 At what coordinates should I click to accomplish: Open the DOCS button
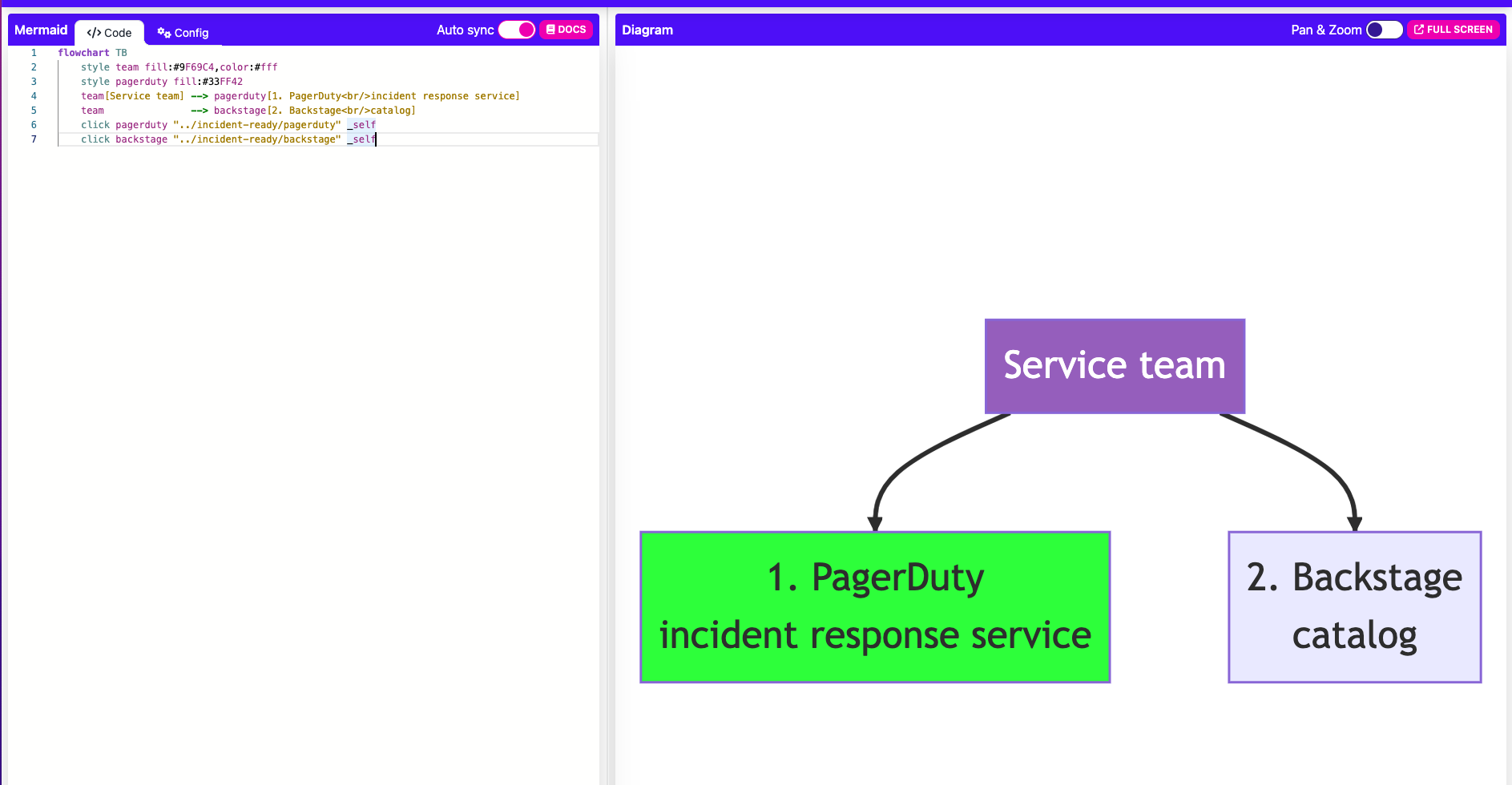pos(566,30)
